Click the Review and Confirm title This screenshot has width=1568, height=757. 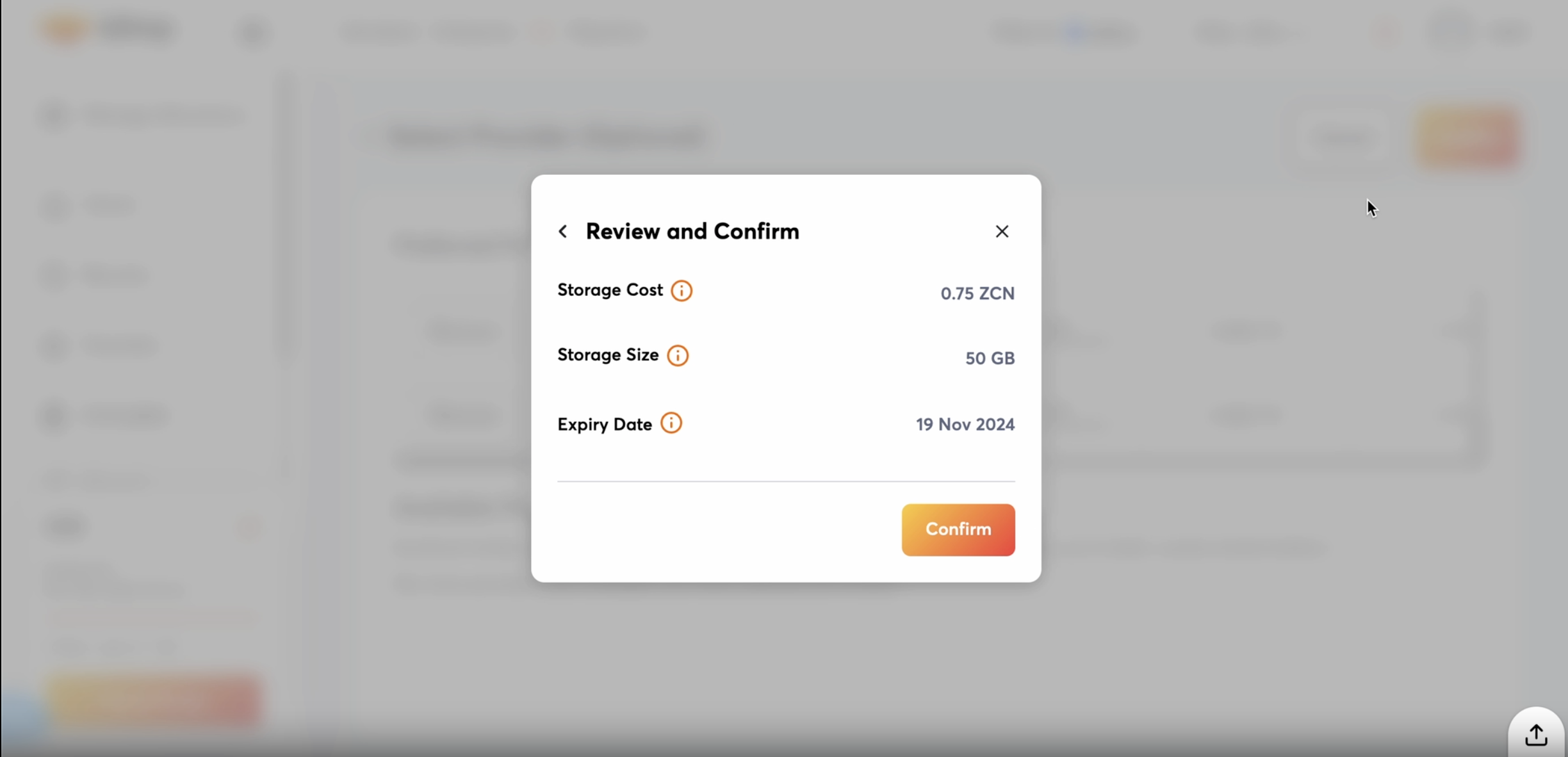692,231
